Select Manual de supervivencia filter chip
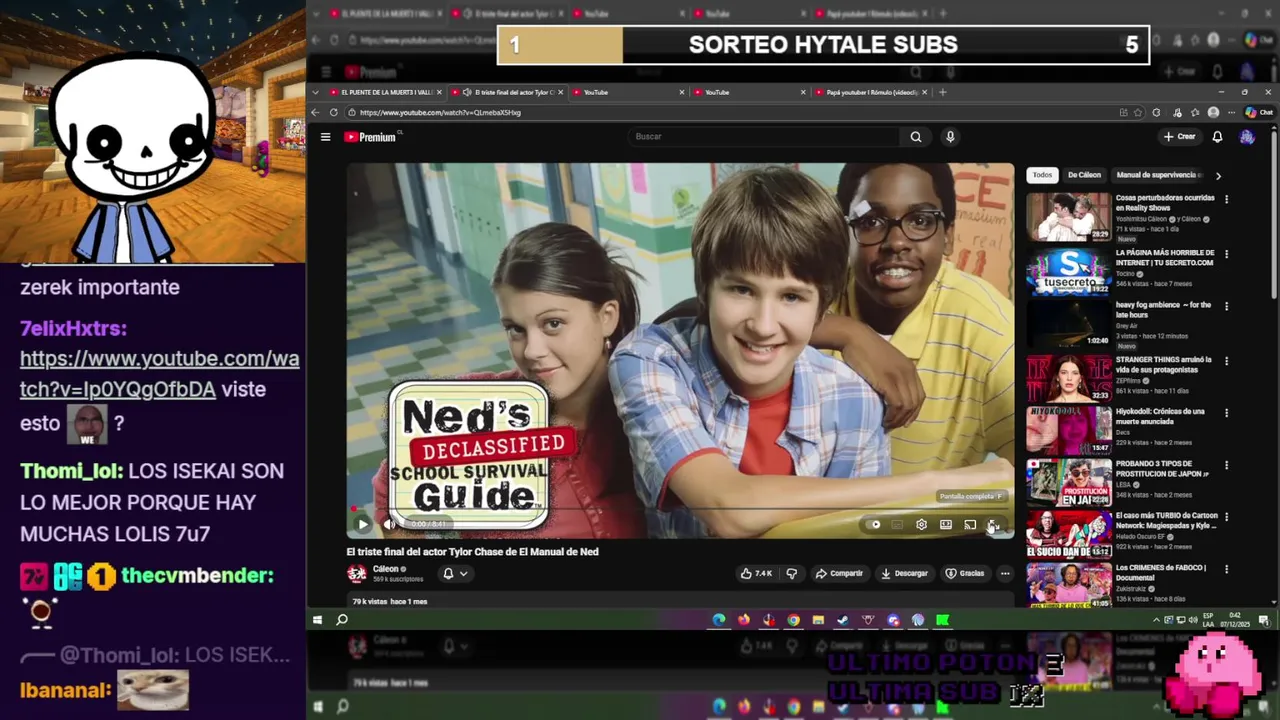This screenshot has height=720, width=1280. tap(1159, 175)
